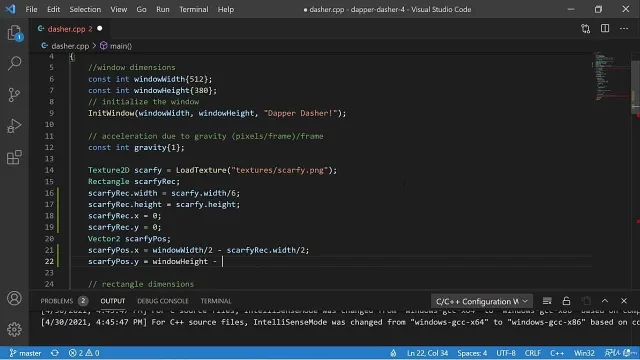Click "textures/scarfy.png" string
The width and height of the screenshot is (640, 360).
[x=280, y=170]
